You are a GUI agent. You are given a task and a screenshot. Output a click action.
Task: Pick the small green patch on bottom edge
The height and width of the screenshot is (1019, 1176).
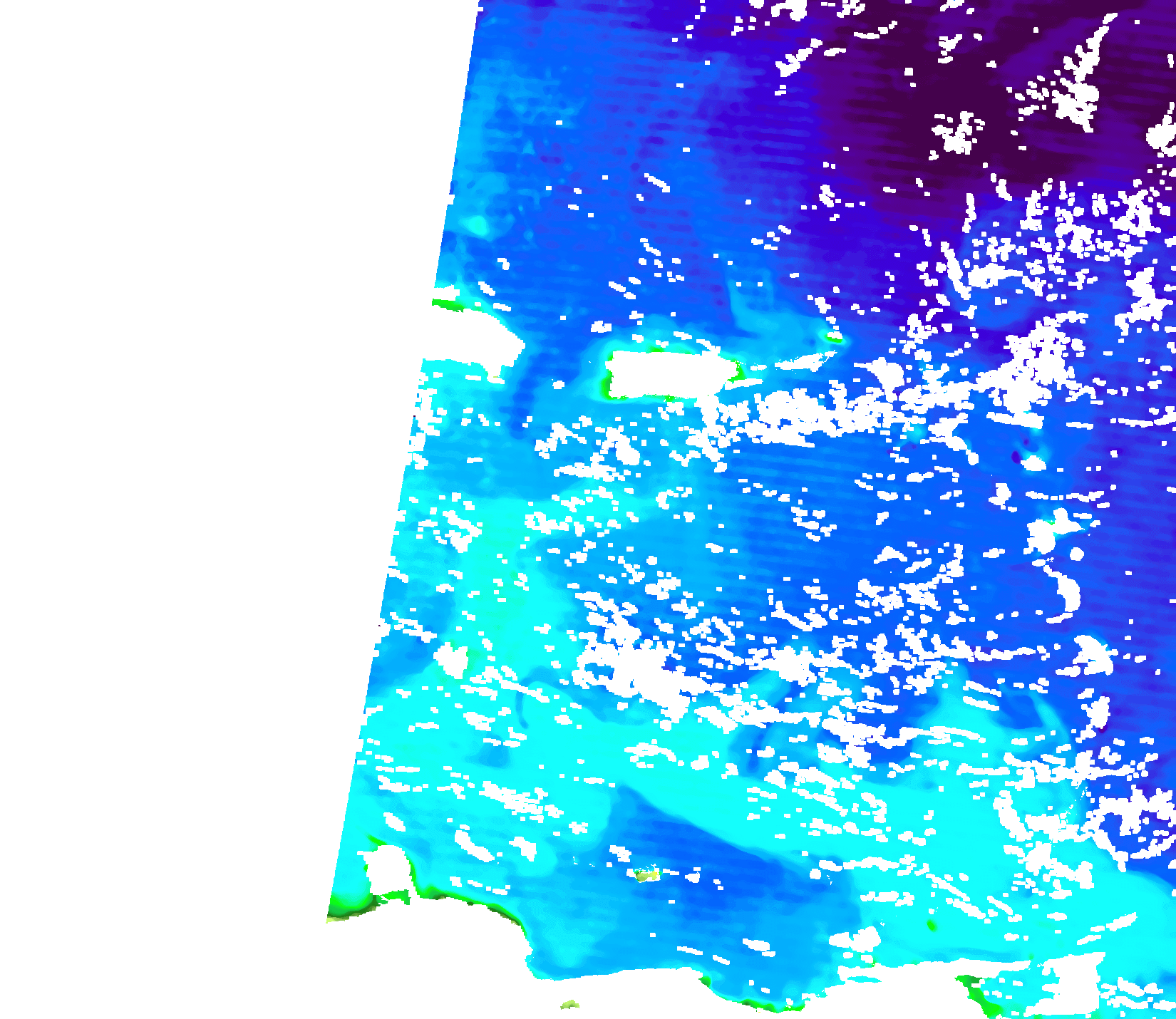[x=569, y=1005]
